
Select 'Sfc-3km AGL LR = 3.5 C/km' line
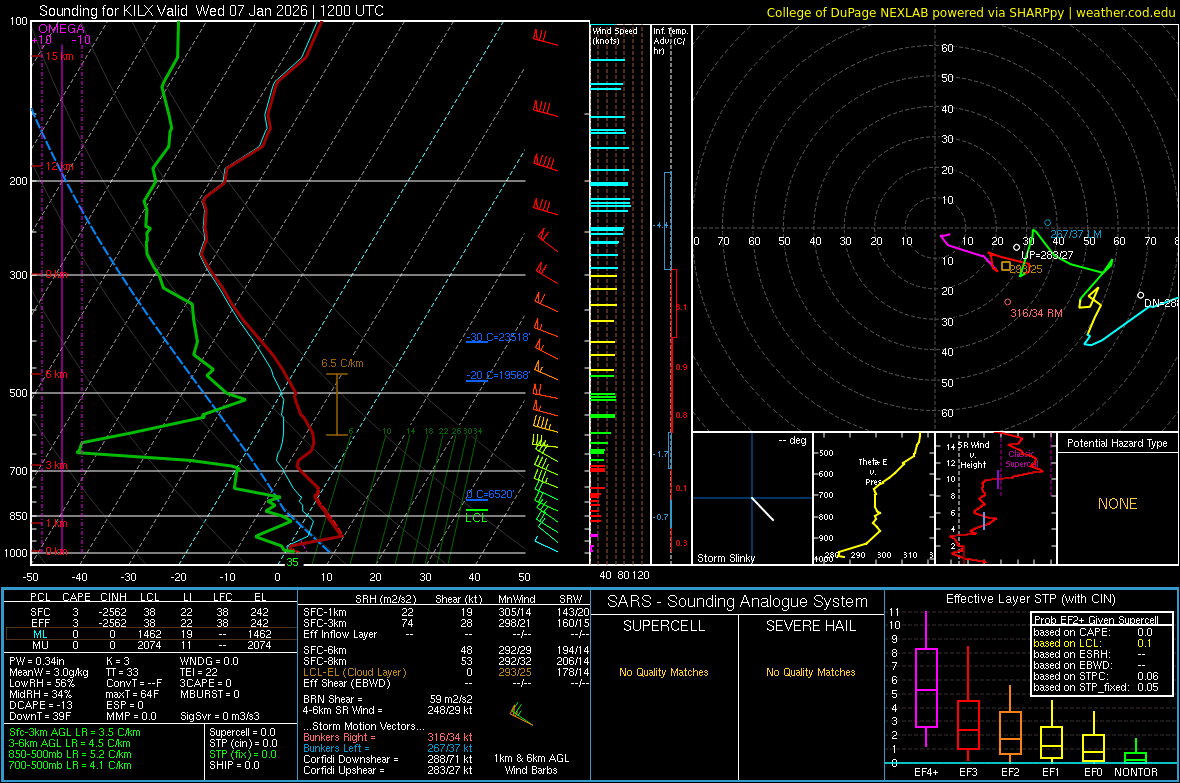point(75,732)
